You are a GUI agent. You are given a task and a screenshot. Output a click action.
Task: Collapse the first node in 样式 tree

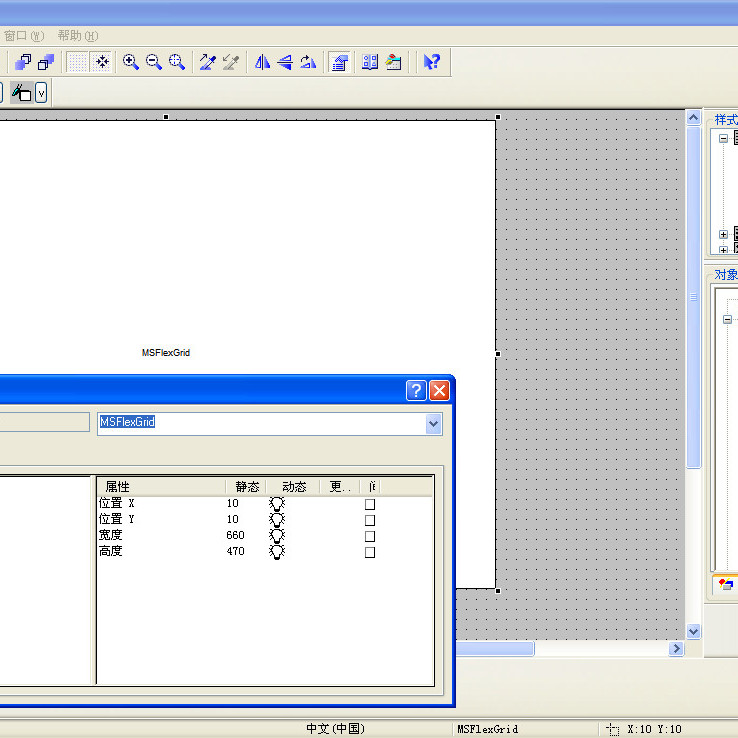click(x=723, y=139)
